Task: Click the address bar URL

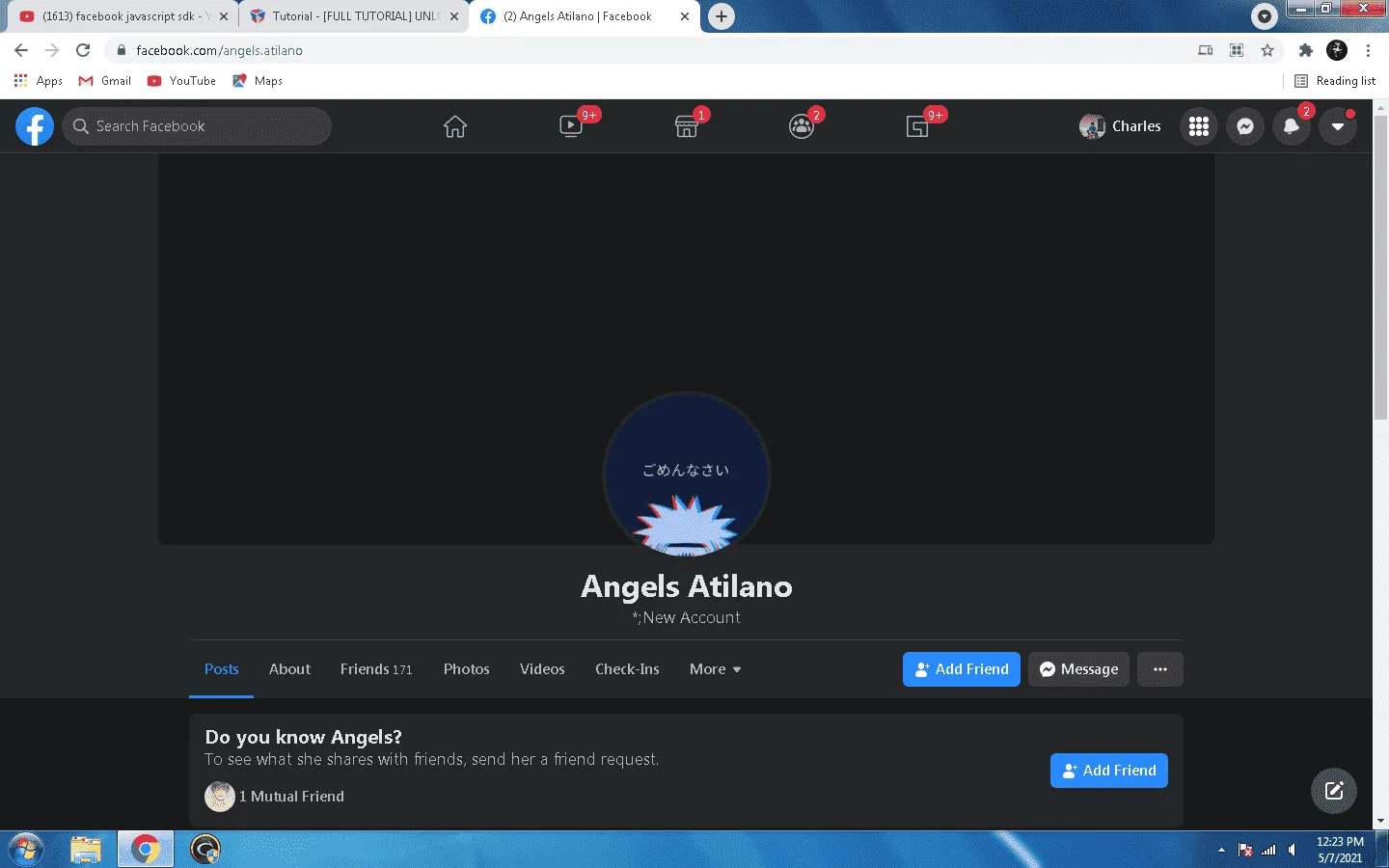Action: click(x=219, y=50)
